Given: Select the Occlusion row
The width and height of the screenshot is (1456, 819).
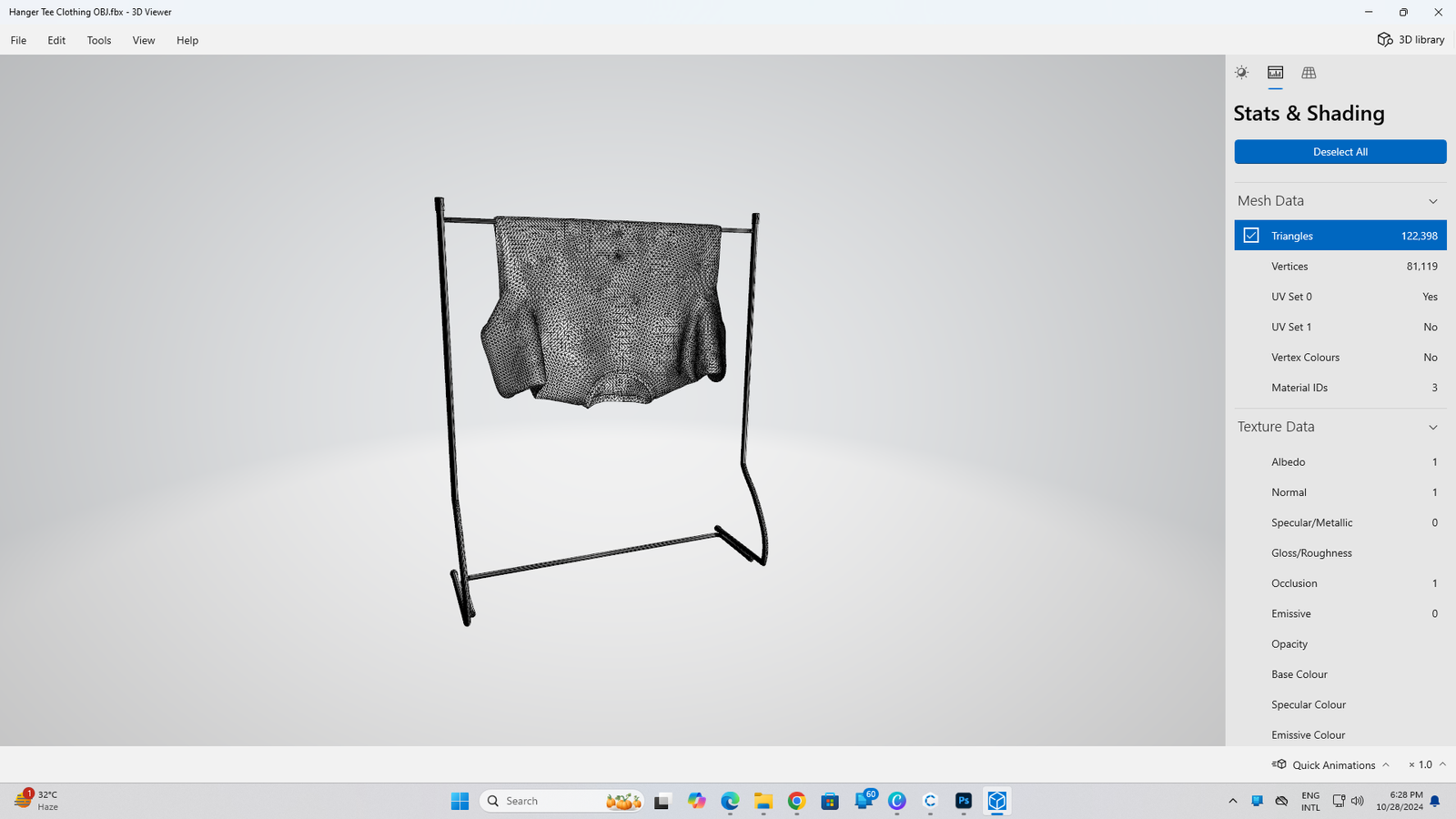Looking at the screenshot, I should click(x=1340, y=583).
